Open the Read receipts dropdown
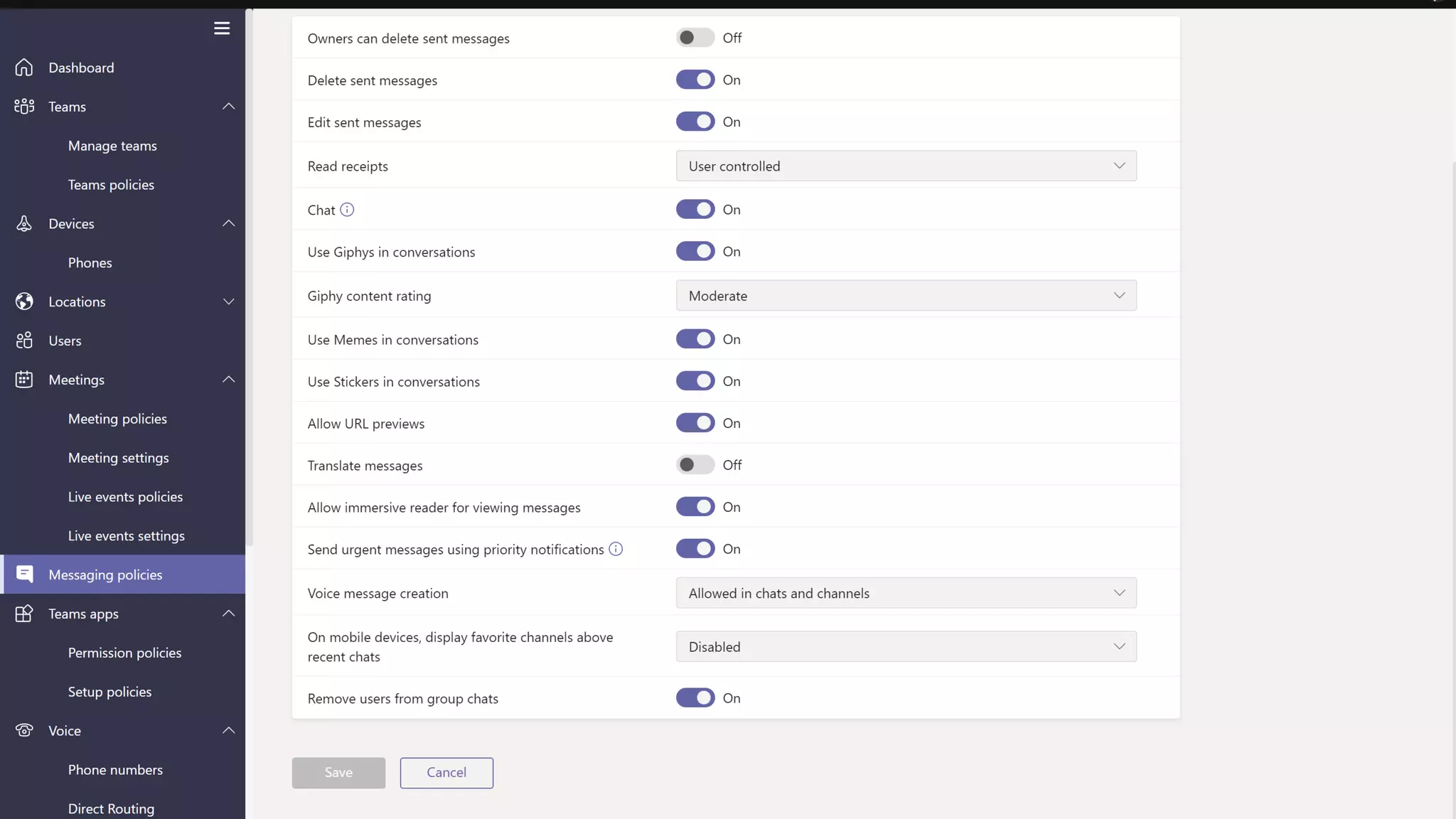 (x=906, y=166)
